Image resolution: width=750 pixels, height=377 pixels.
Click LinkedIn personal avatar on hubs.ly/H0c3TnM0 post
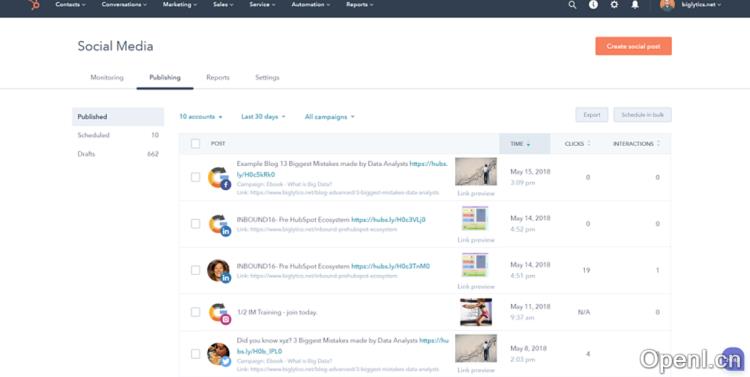219,271
